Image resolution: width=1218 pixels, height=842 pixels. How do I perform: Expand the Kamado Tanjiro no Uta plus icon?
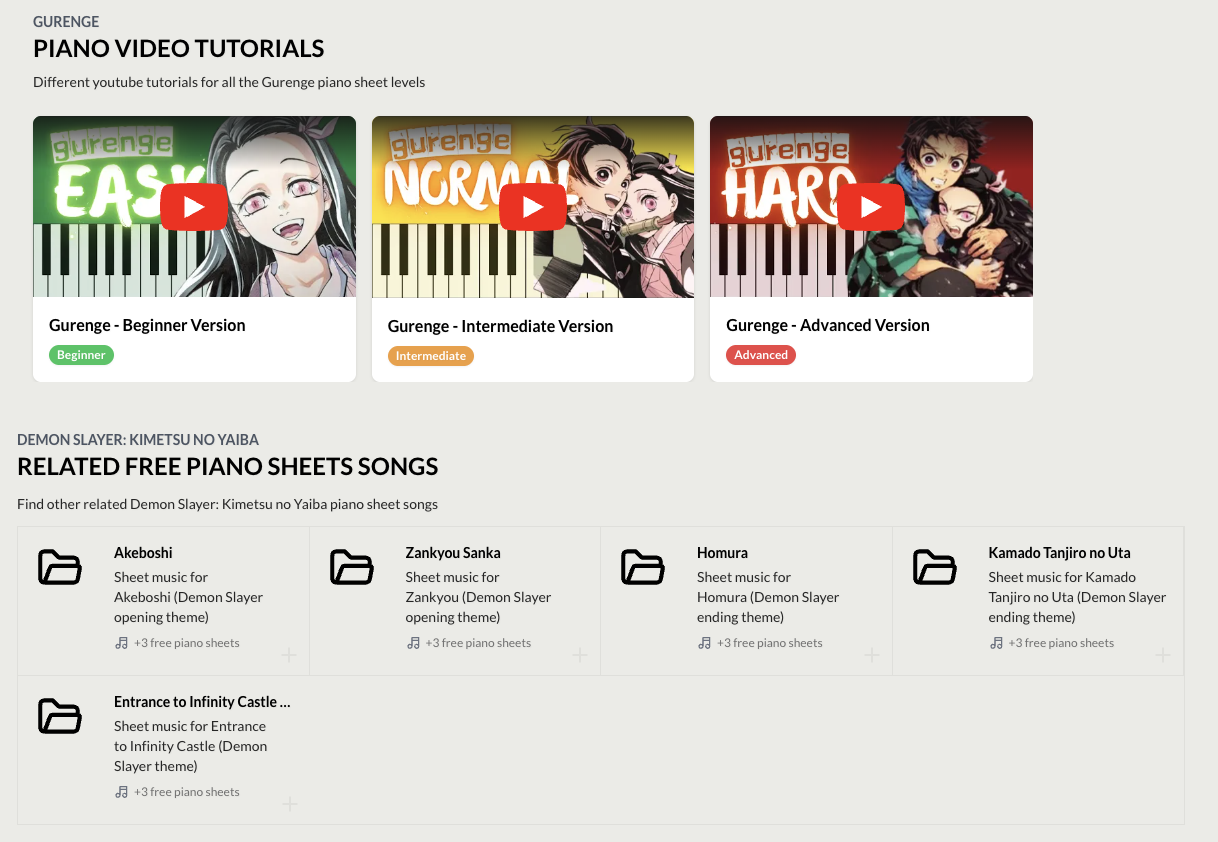(1163, 655)
